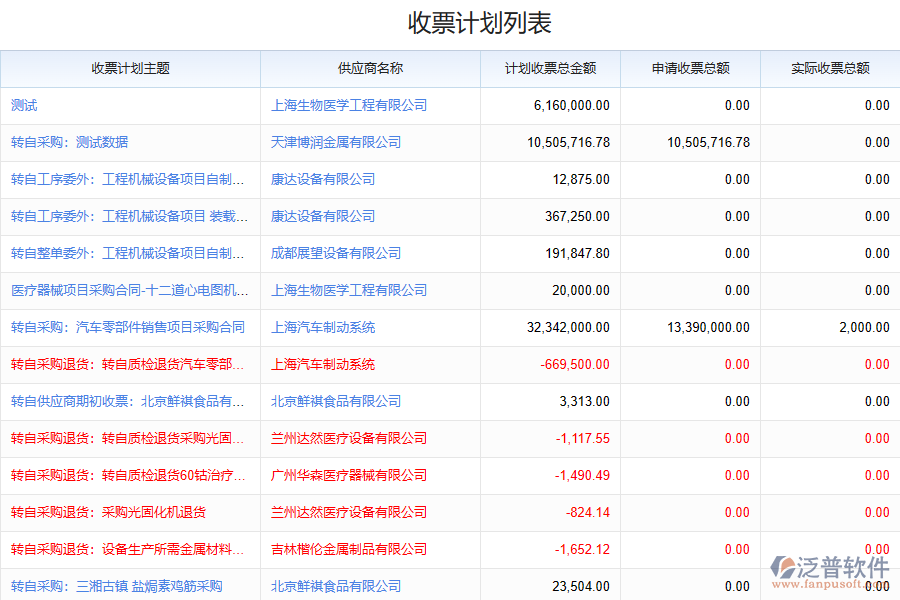The width and height of the screenshot is (900, 600).
Task: Click the 计划收票总金额 column header
Action: tap(550, 69)
